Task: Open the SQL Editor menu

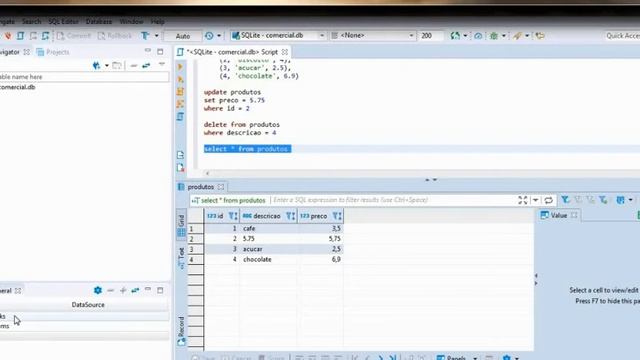Action: point(63,21)
